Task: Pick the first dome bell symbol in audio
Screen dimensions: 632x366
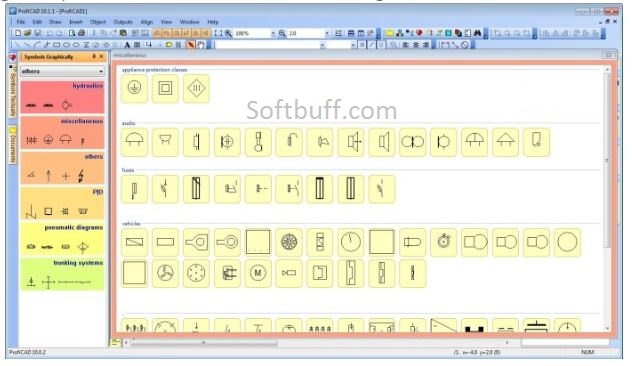Action: (134, 142)
